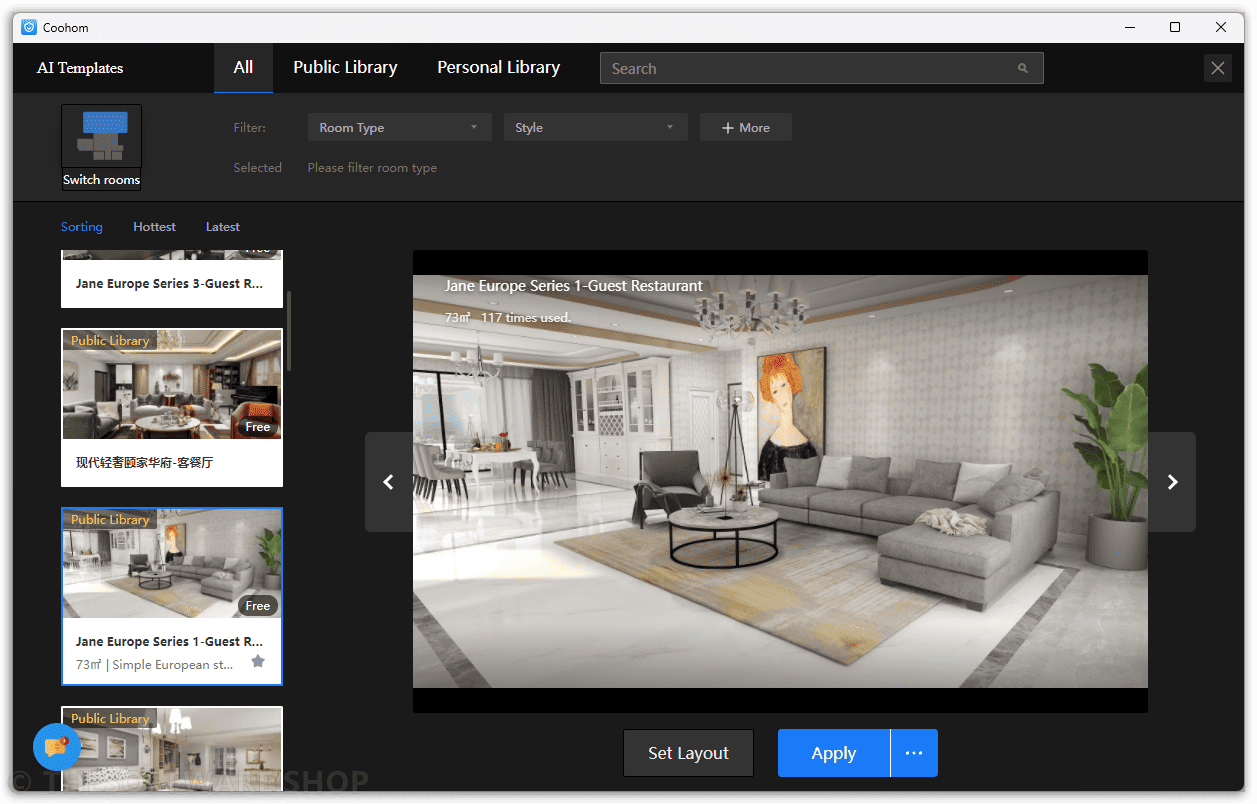
Task: Select the 现代轻奢顾家华府 template thumbnail
Action: (x=172, y=385)
